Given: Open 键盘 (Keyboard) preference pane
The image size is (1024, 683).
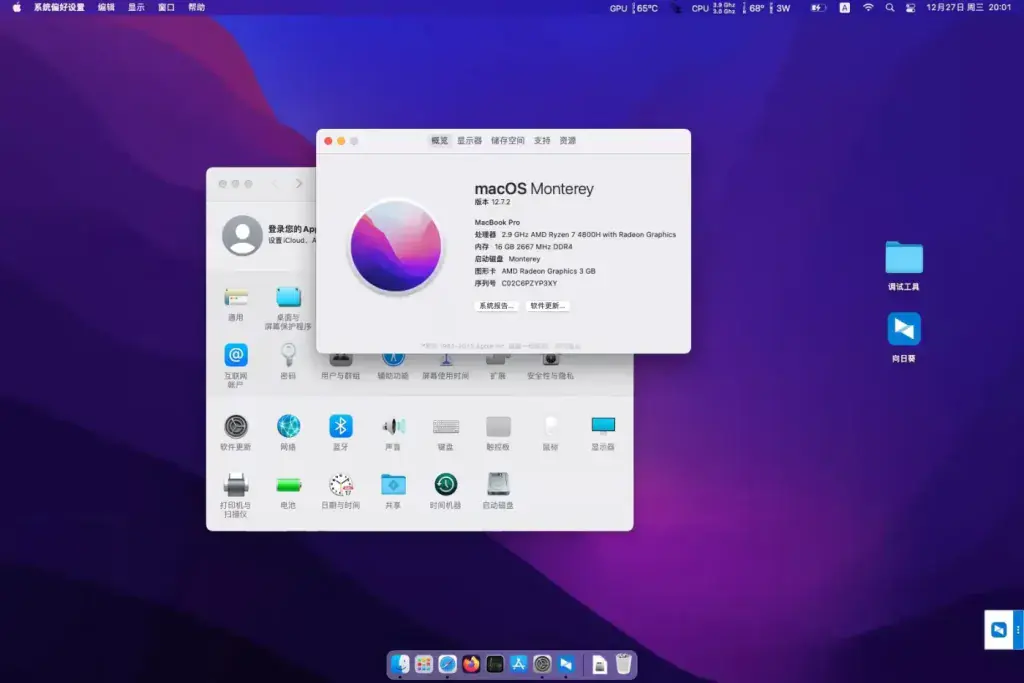Looking at the screenshot, I should pyautogui.click(x=445, y=432).
